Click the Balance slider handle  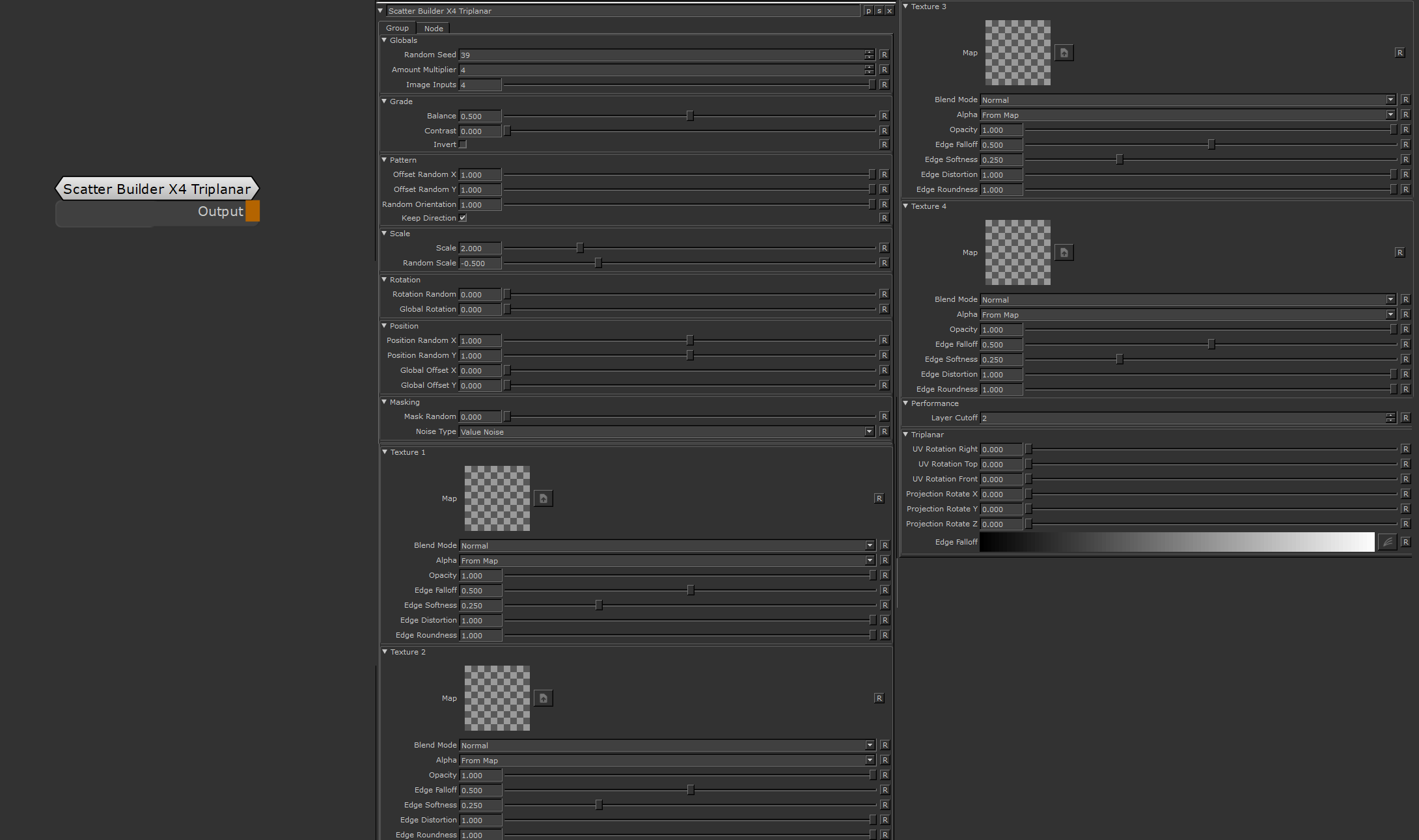click(x=690, y=116)
